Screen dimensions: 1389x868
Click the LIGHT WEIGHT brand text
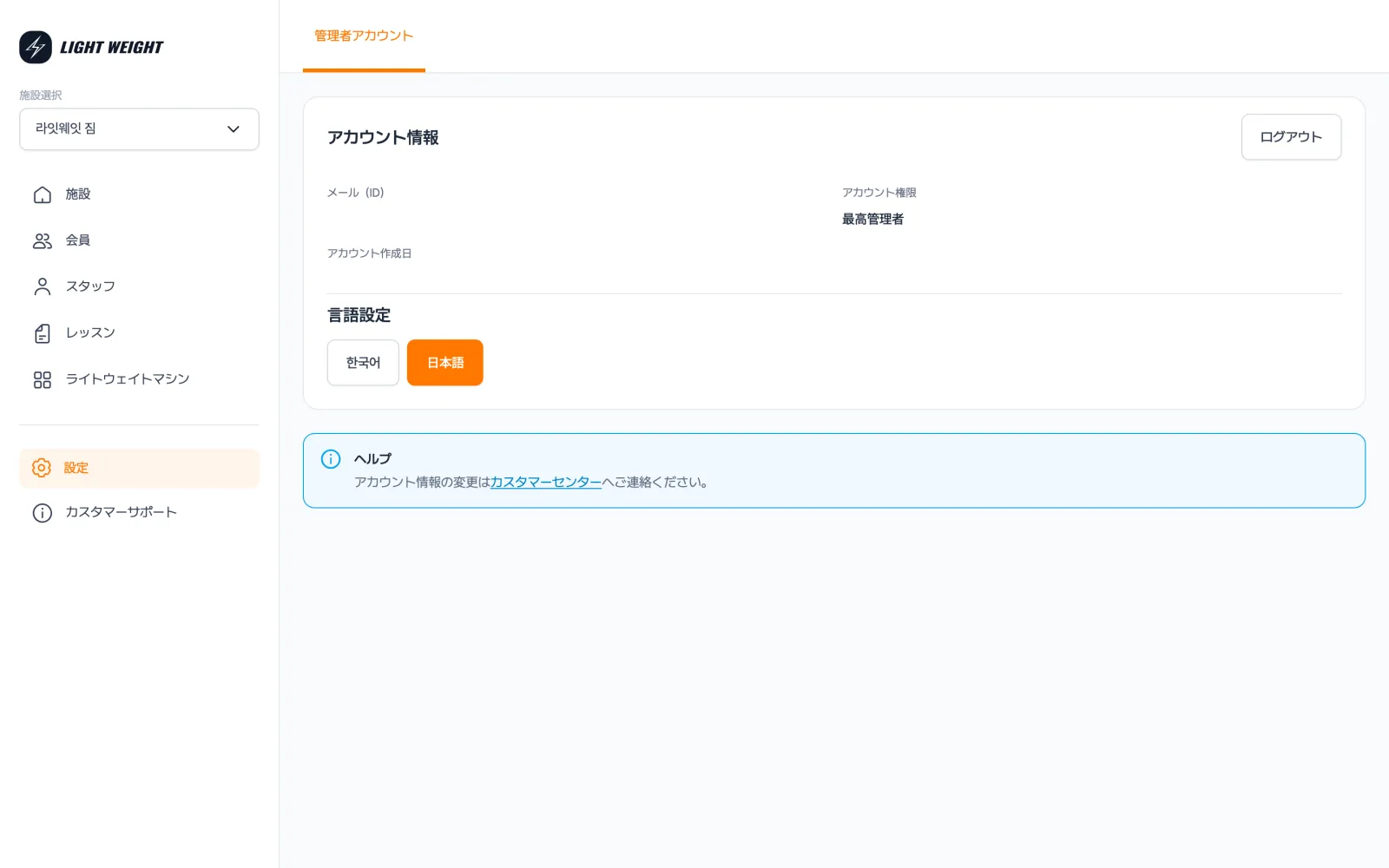111,48
